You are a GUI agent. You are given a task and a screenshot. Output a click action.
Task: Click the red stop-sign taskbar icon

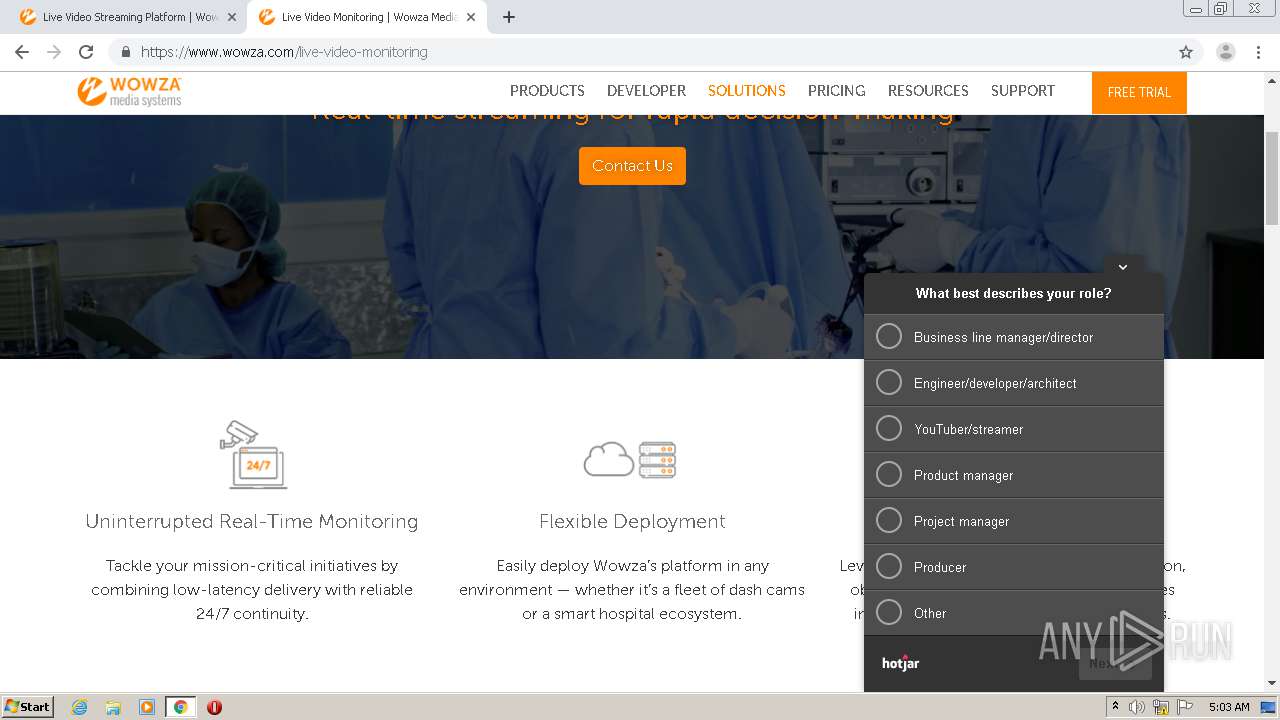214,707
